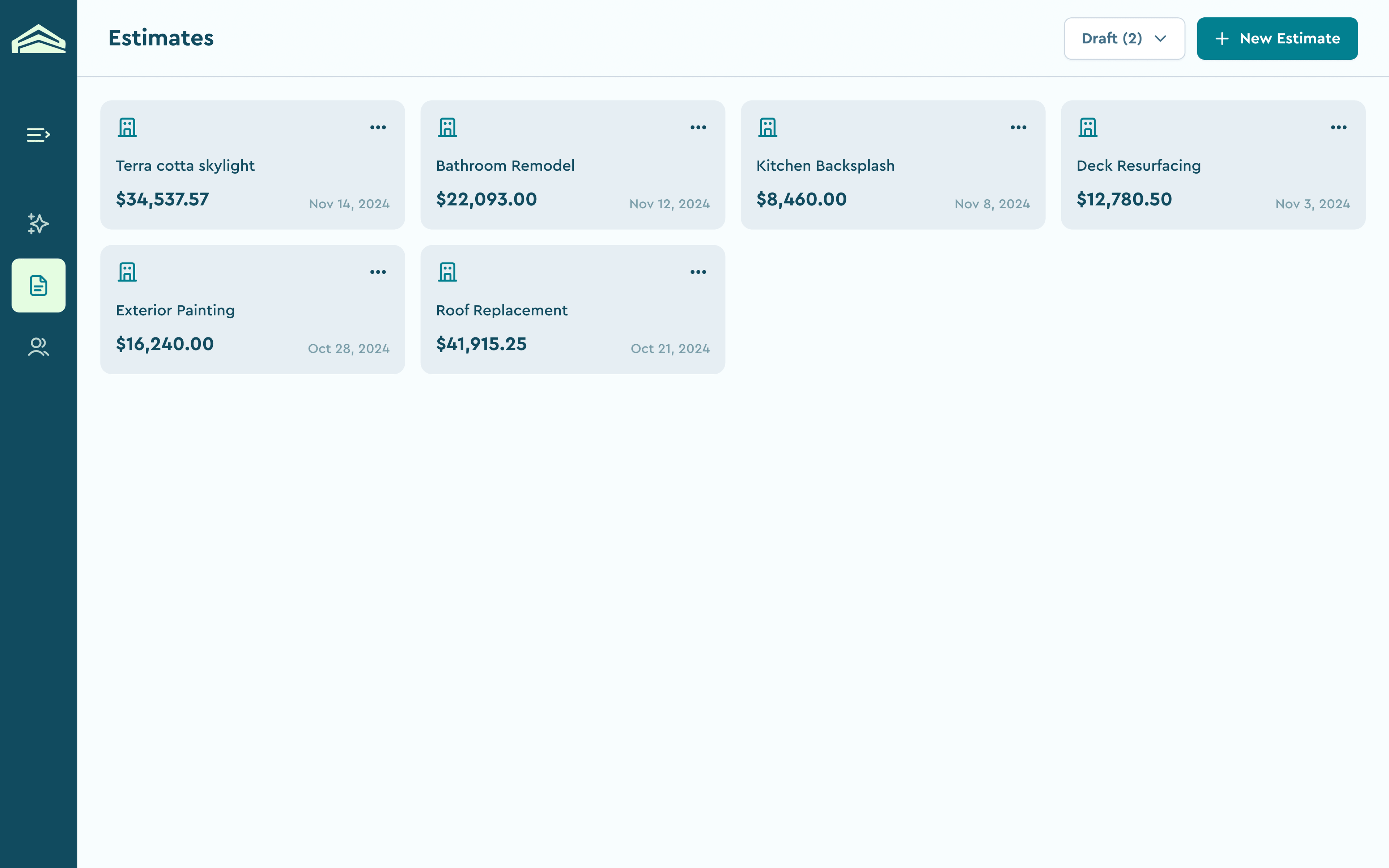Create a New Estimate

point(1277,38)
